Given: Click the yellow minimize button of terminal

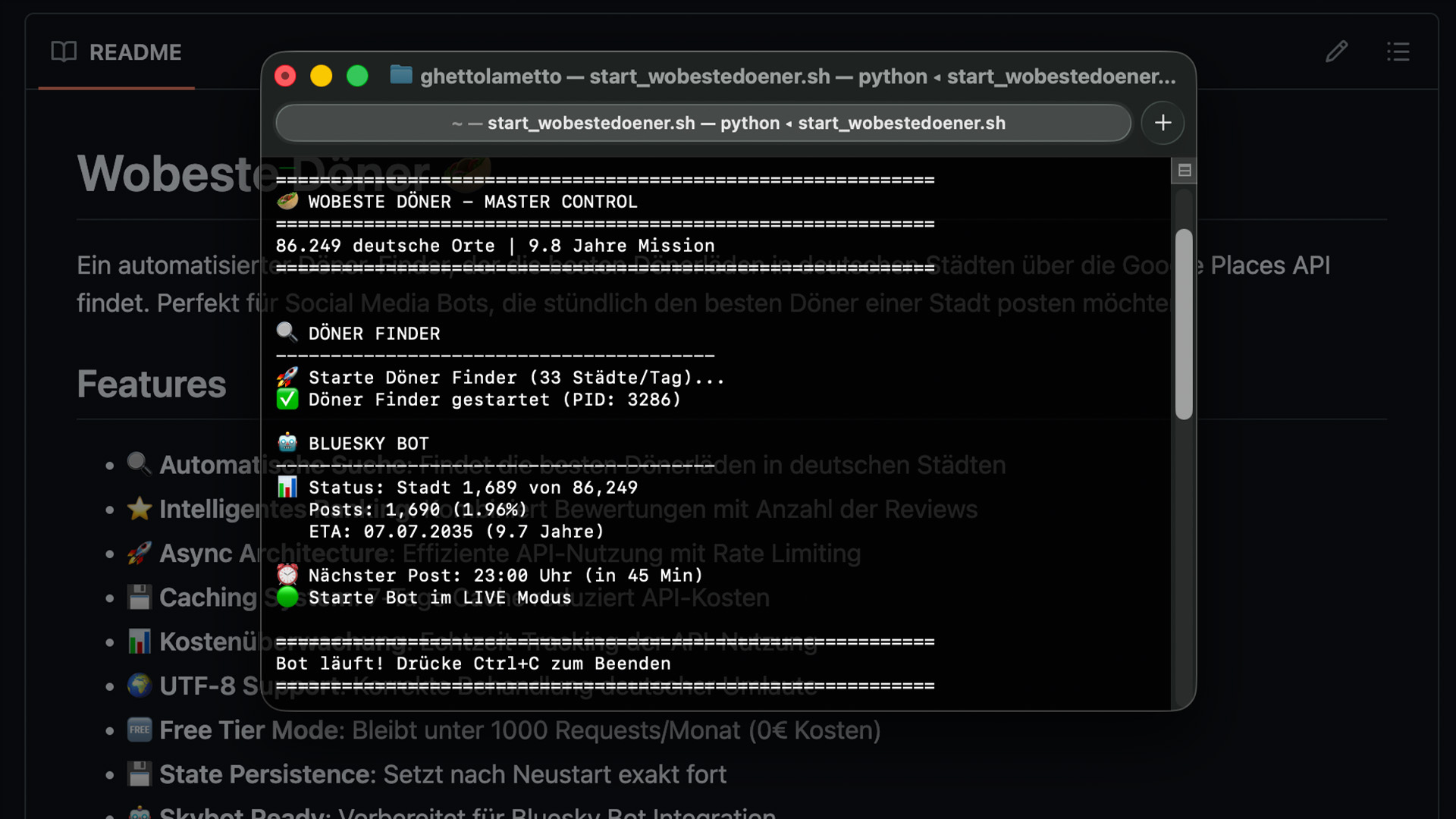Looking at the screenshot, I should point(321,76).
